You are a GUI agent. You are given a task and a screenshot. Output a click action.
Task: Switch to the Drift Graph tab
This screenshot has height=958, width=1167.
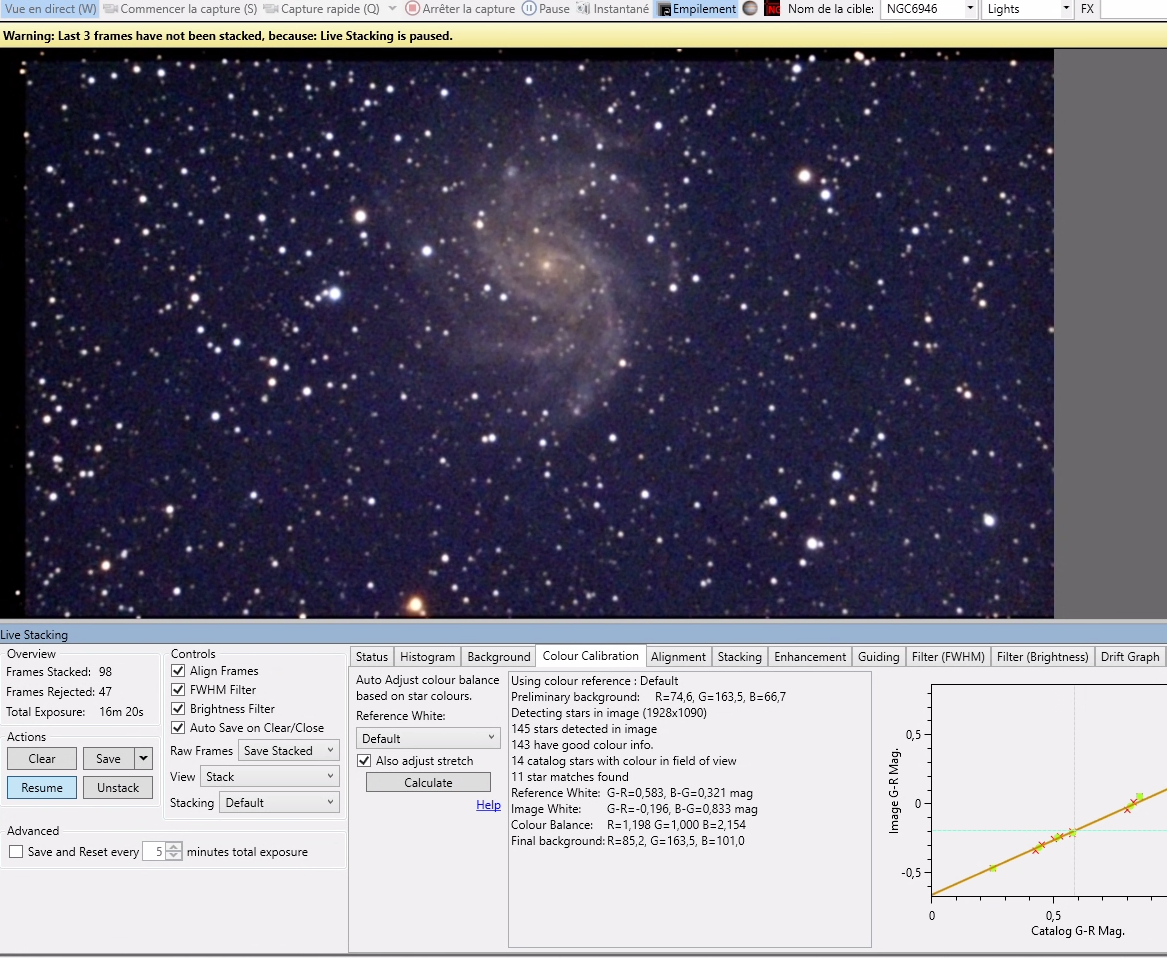(1130, 657)
